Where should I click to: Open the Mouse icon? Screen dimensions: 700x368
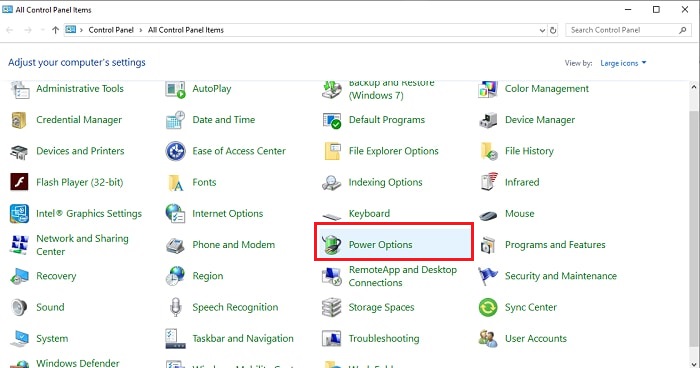pyautogui.click(x=488, y=216)
